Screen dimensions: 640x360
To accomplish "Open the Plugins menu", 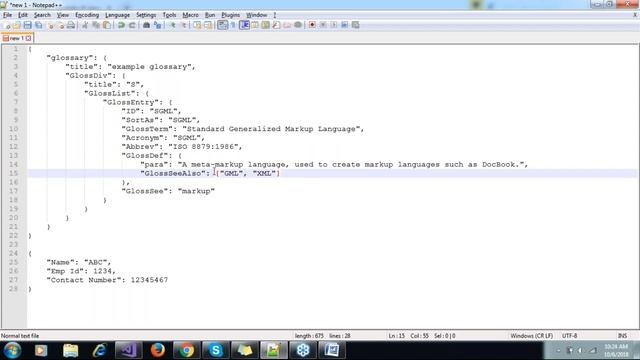I will (231, 15).
